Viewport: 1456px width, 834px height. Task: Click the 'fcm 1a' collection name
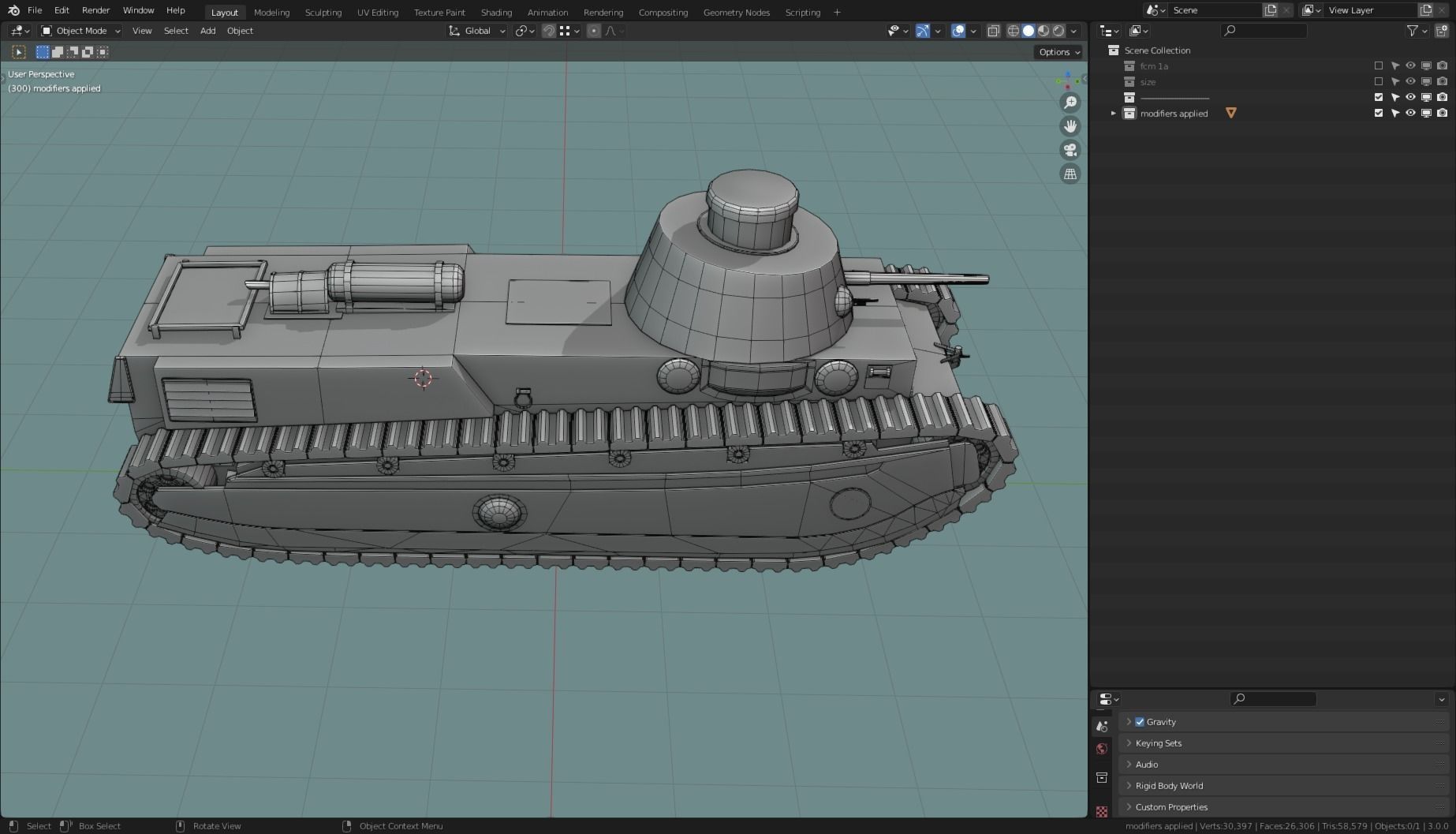click(1154, 66)
